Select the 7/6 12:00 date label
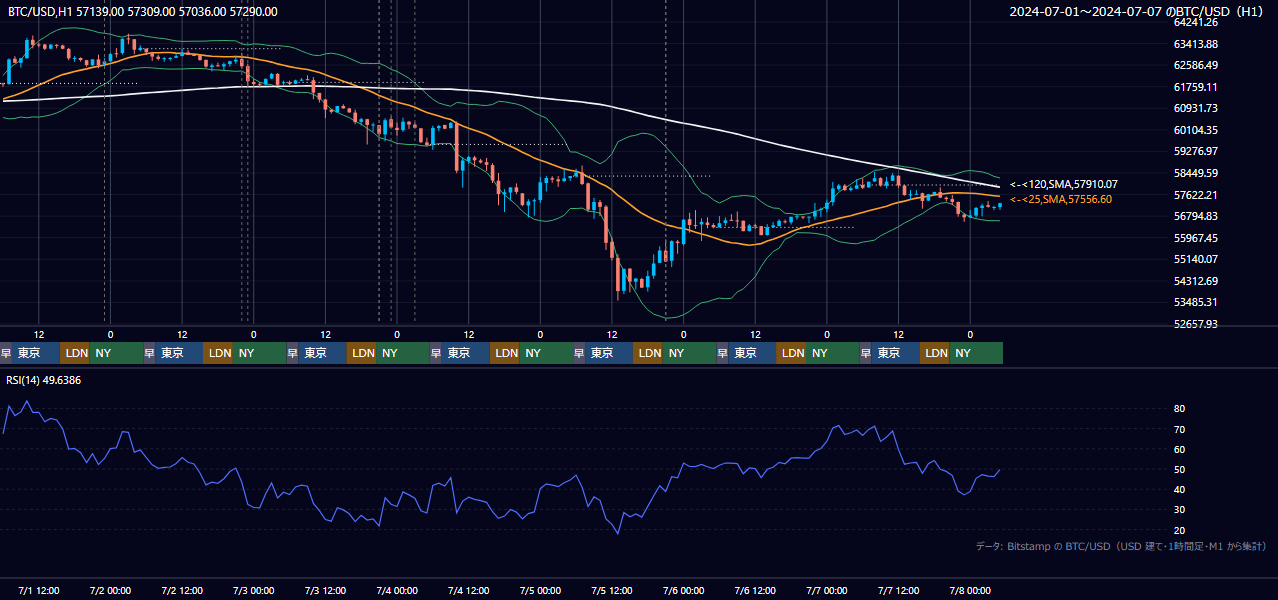 tap(756, 590)
